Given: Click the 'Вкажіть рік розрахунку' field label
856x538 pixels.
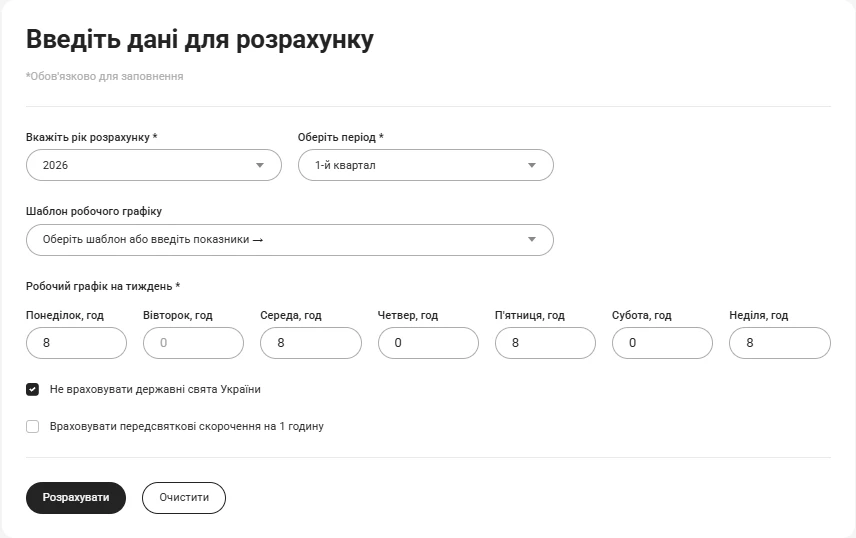Looking at the screenshot, I should click(x=91, y=137).
